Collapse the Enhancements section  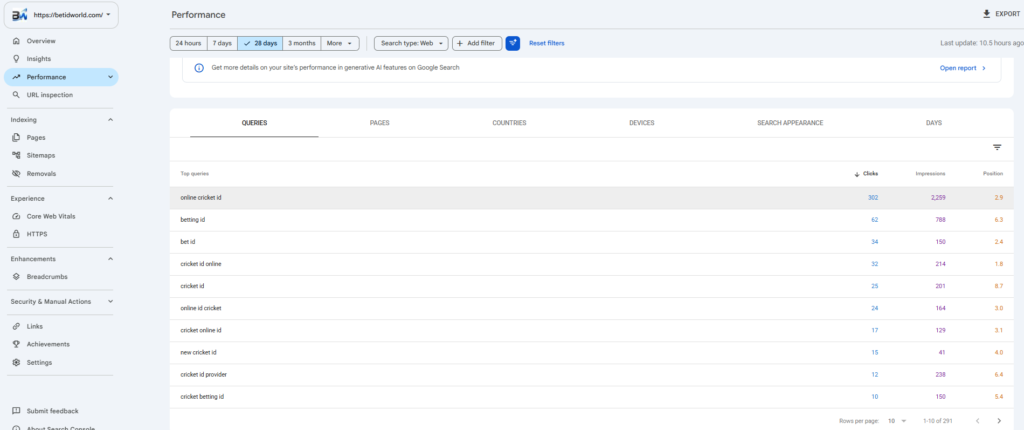[x=110, y=259]
